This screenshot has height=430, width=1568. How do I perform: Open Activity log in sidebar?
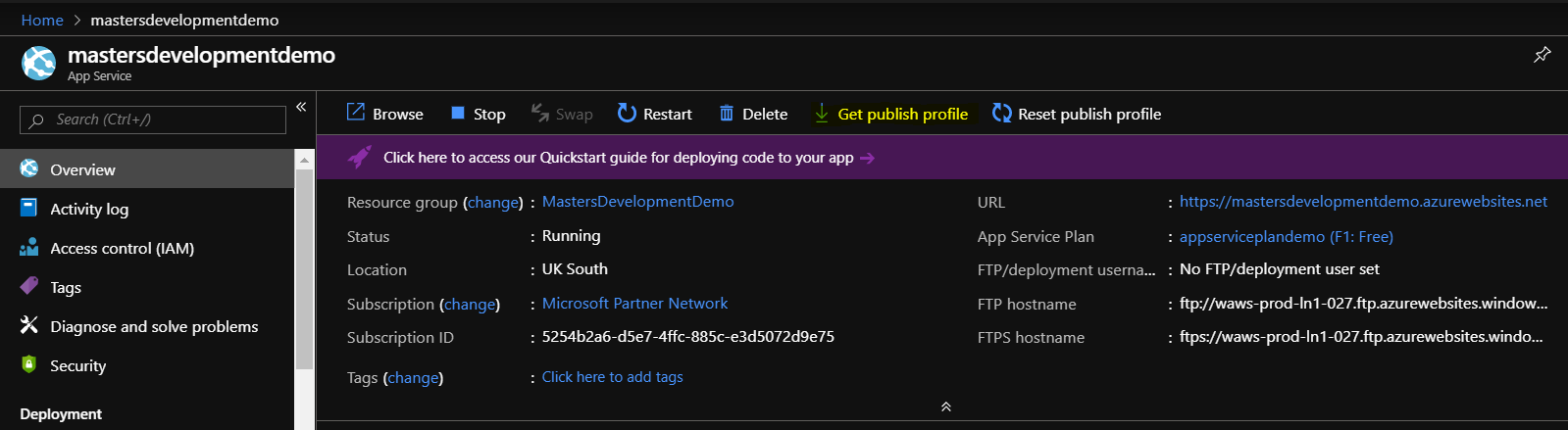pyautogui.click(x=89, y=209)
